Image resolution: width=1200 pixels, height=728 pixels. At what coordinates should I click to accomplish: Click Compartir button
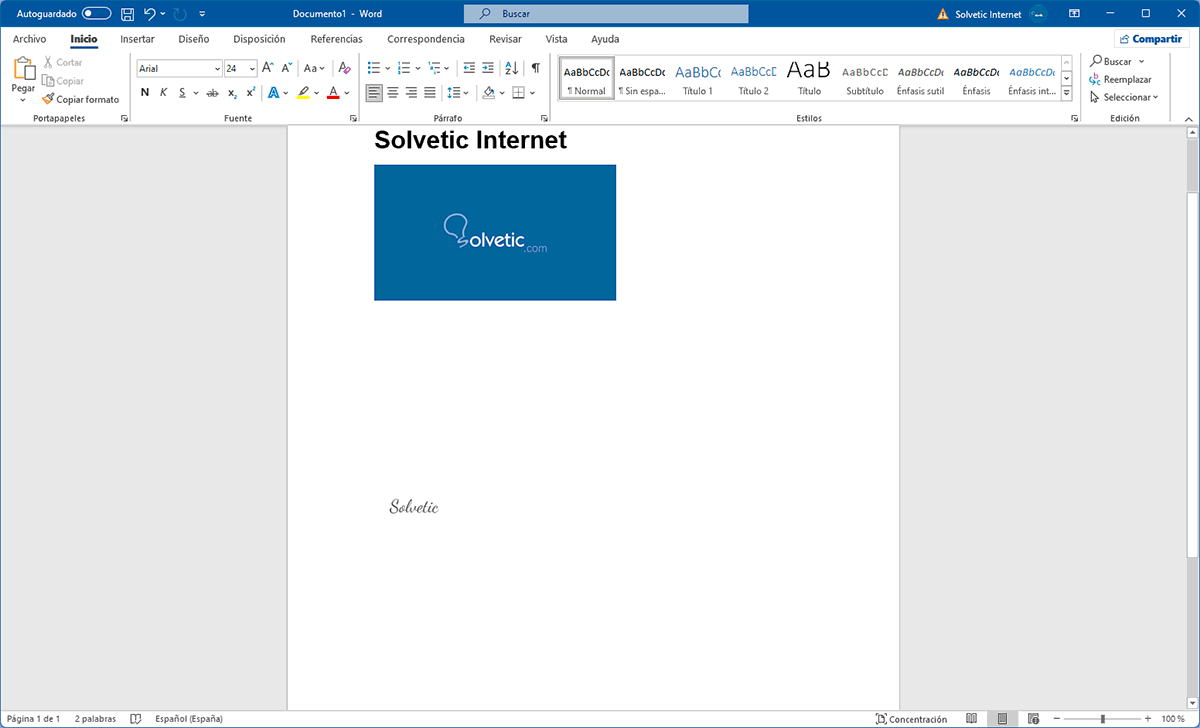click(1151, 39)
